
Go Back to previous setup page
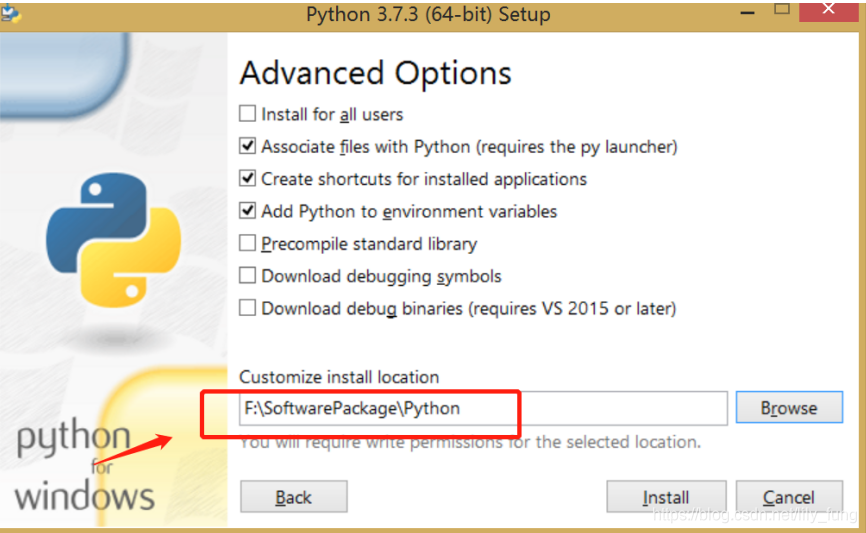click(x=294, y=497)
